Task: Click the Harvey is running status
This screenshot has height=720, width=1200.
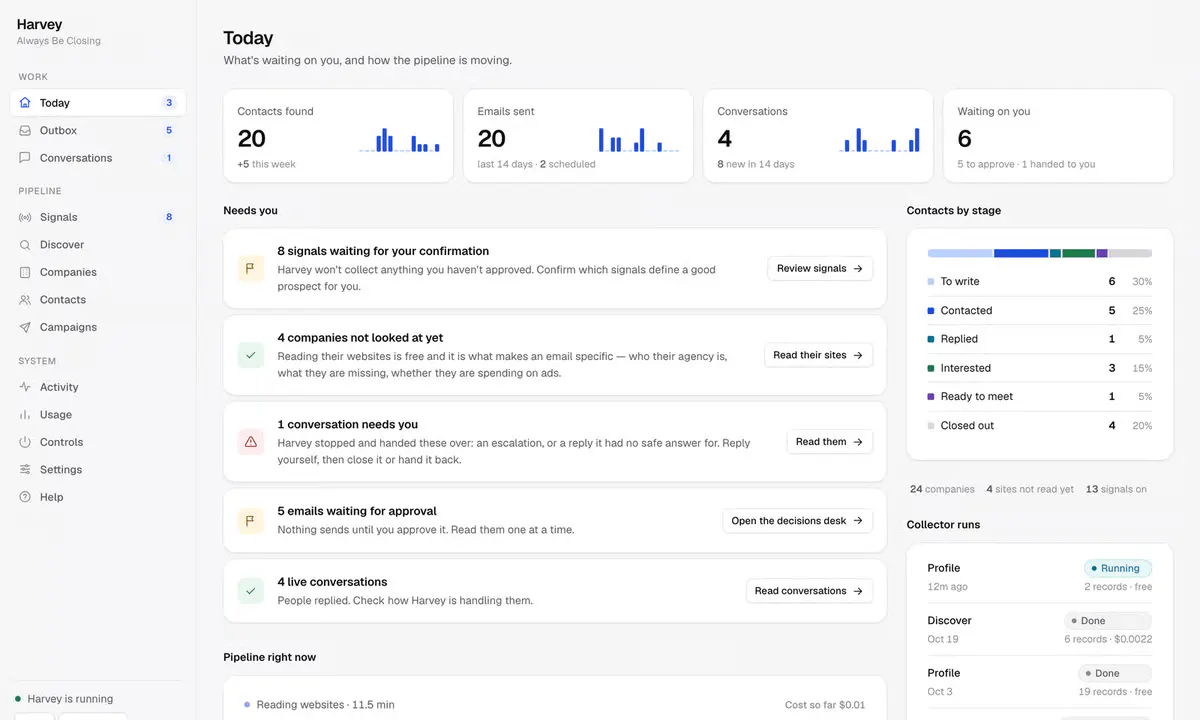Action: (64, 699)
